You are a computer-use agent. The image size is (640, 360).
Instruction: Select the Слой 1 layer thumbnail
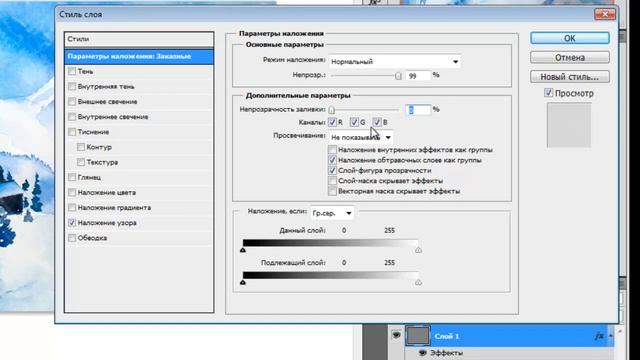[418, 336]
